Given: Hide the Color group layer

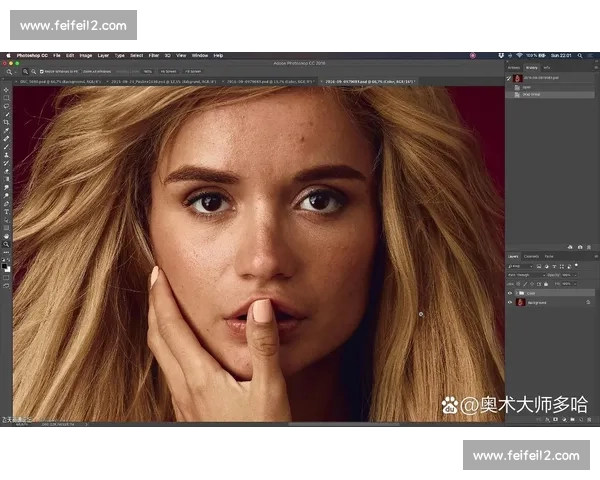Looking at the screenshot, I should pos(510,293).
